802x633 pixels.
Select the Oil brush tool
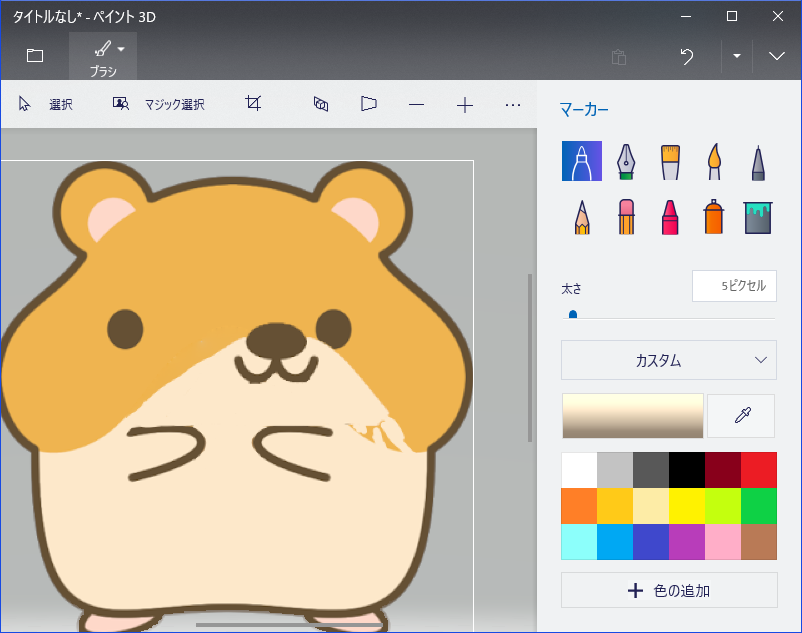pyautogui.click(x=670, y=162)
